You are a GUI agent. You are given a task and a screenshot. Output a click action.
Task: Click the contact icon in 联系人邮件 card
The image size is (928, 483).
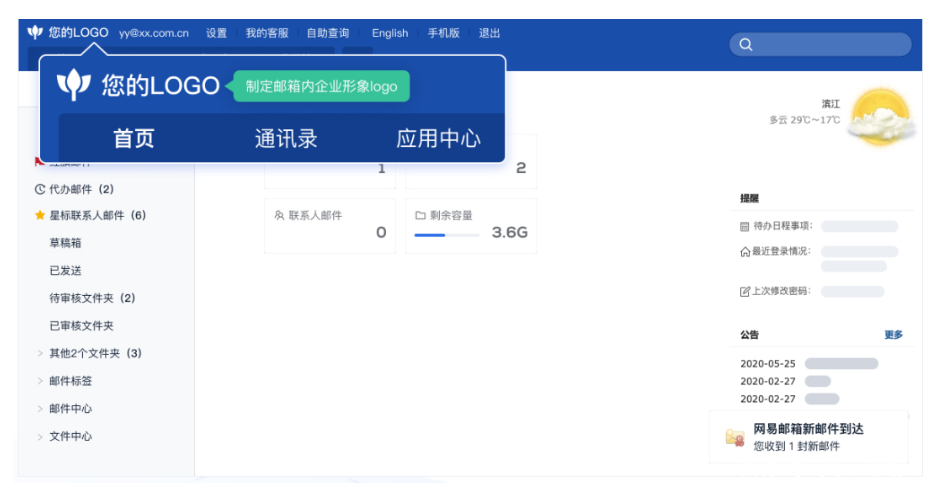coord(279,215)
